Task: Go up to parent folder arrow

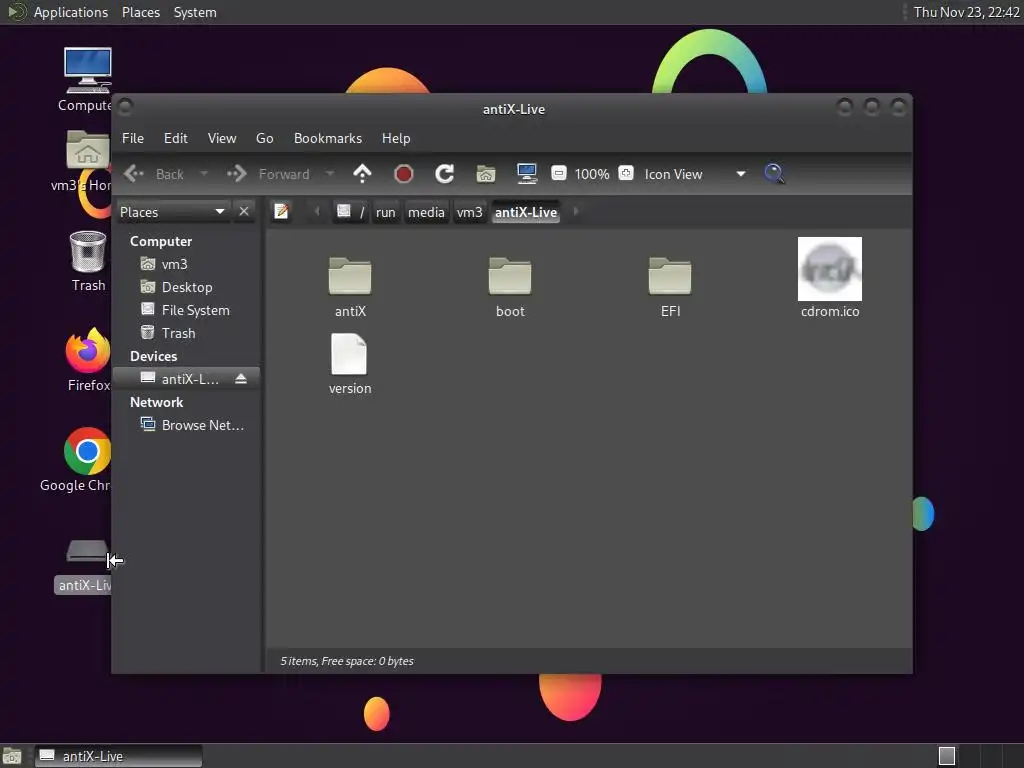Action: (x=362, y=174)
